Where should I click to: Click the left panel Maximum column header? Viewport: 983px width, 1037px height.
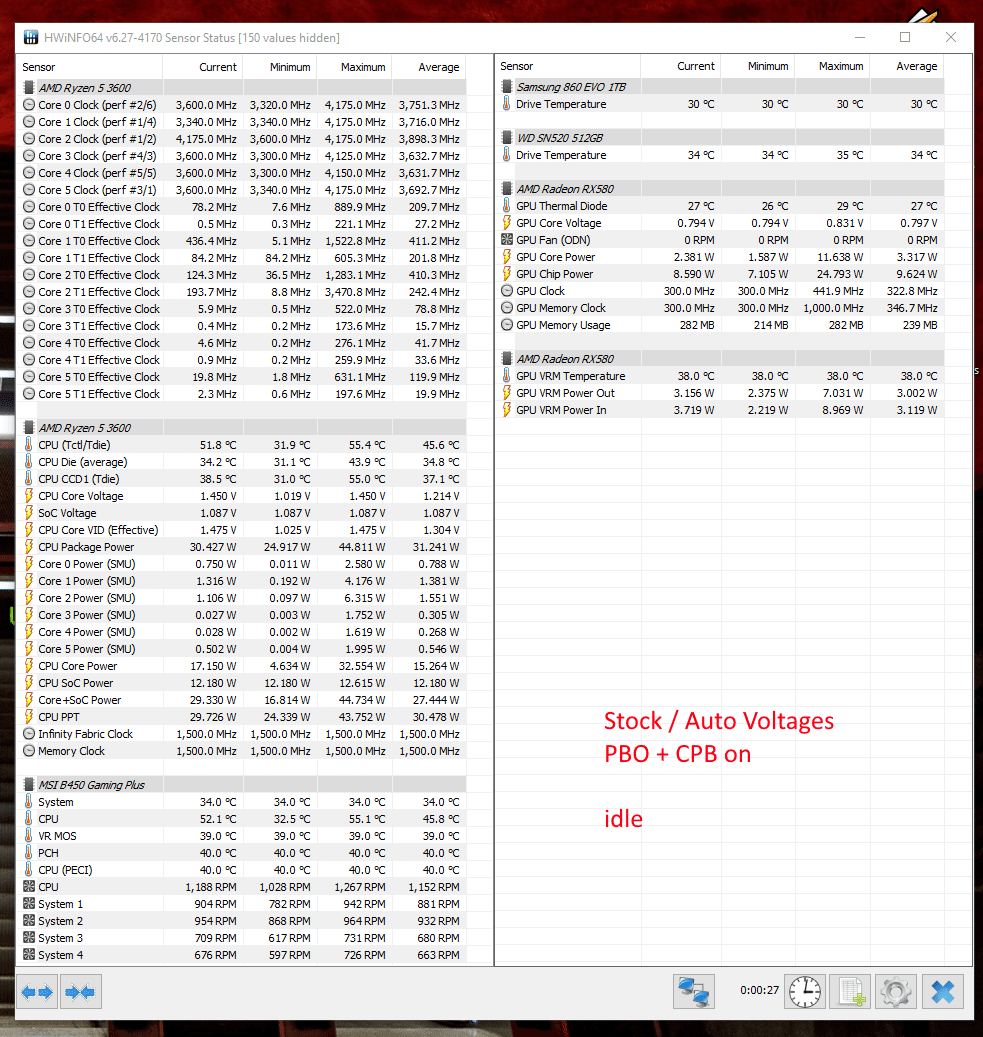pyautogui.click(x=355, y=67)
